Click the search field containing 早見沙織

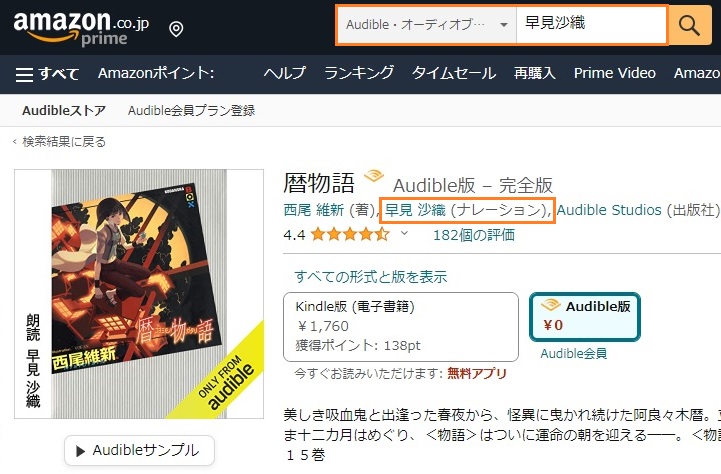pos(591,25)
